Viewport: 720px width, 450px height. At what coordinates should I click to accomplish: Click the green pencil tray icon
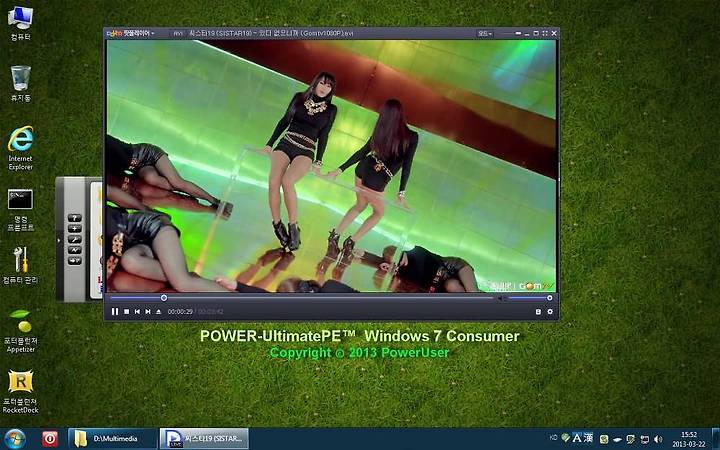(565, 439)
